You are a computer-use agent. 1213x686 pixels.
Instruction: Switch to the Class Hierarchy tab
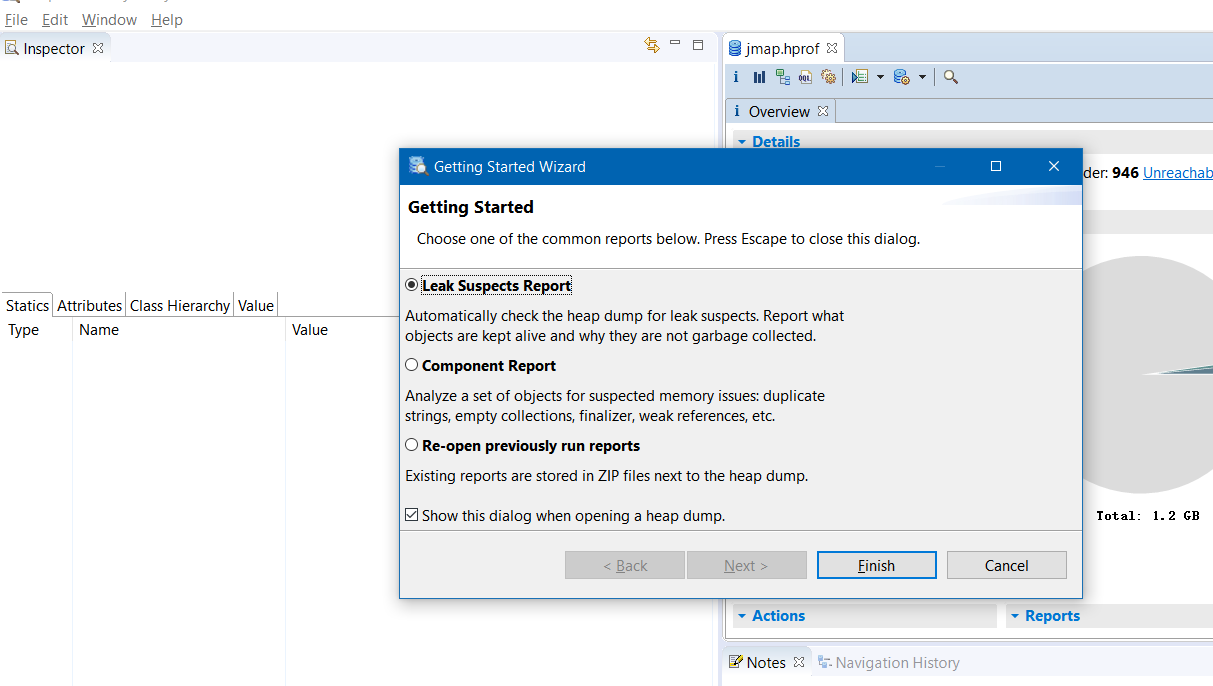pyautogui.click(x=180, y=306)
